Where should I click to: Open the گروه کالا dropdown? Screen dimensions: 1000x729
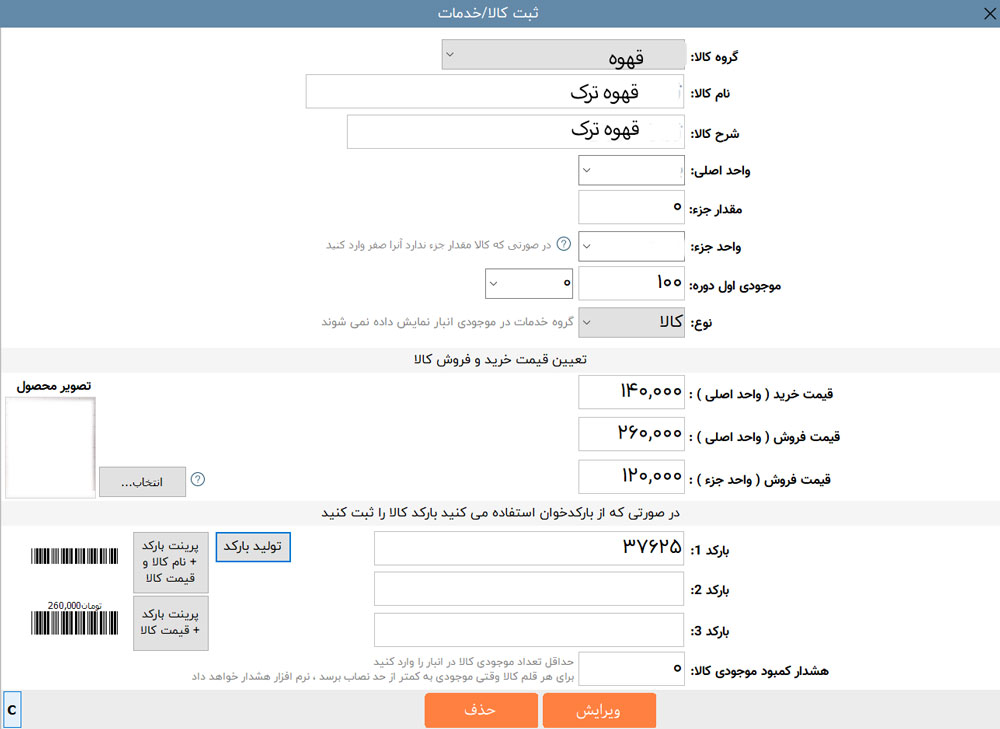564,55
